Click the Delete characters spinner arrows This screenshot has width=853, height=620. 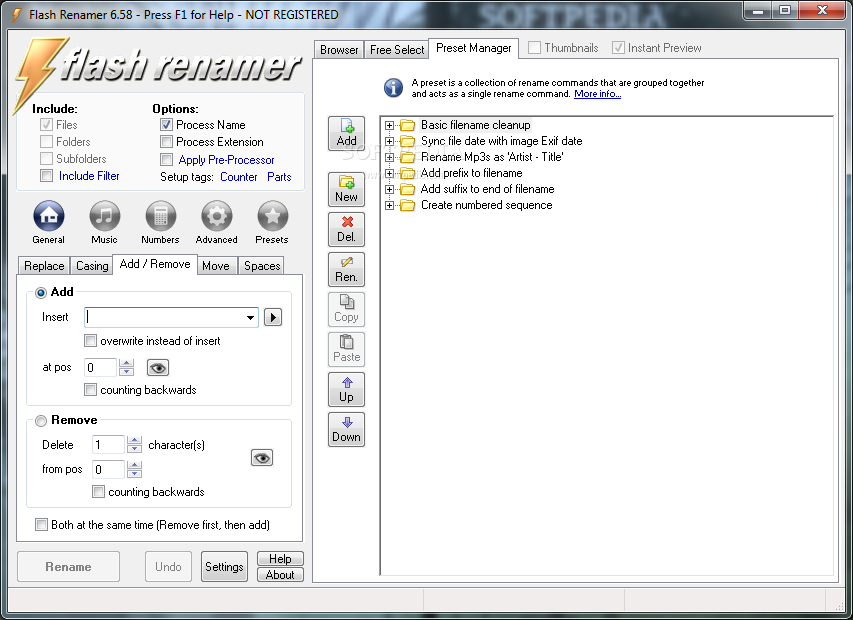[x=134, y=445]
